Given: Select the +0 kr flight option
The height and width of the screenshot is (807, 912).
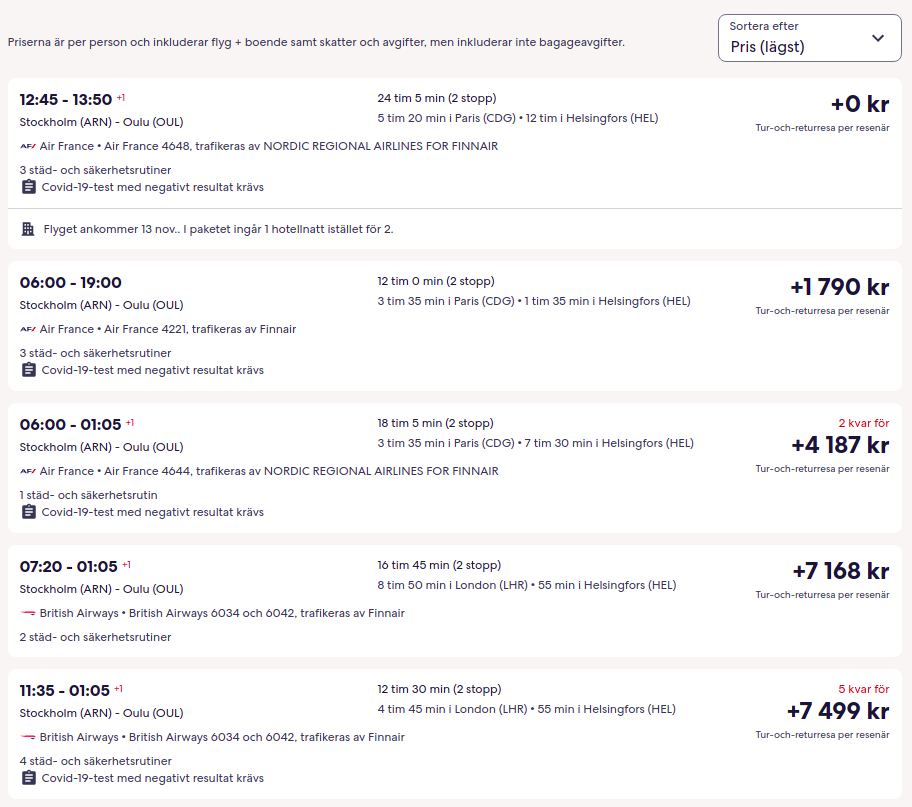Looking at the screenshot, I should pyautogui.click(x=859, y=104).
